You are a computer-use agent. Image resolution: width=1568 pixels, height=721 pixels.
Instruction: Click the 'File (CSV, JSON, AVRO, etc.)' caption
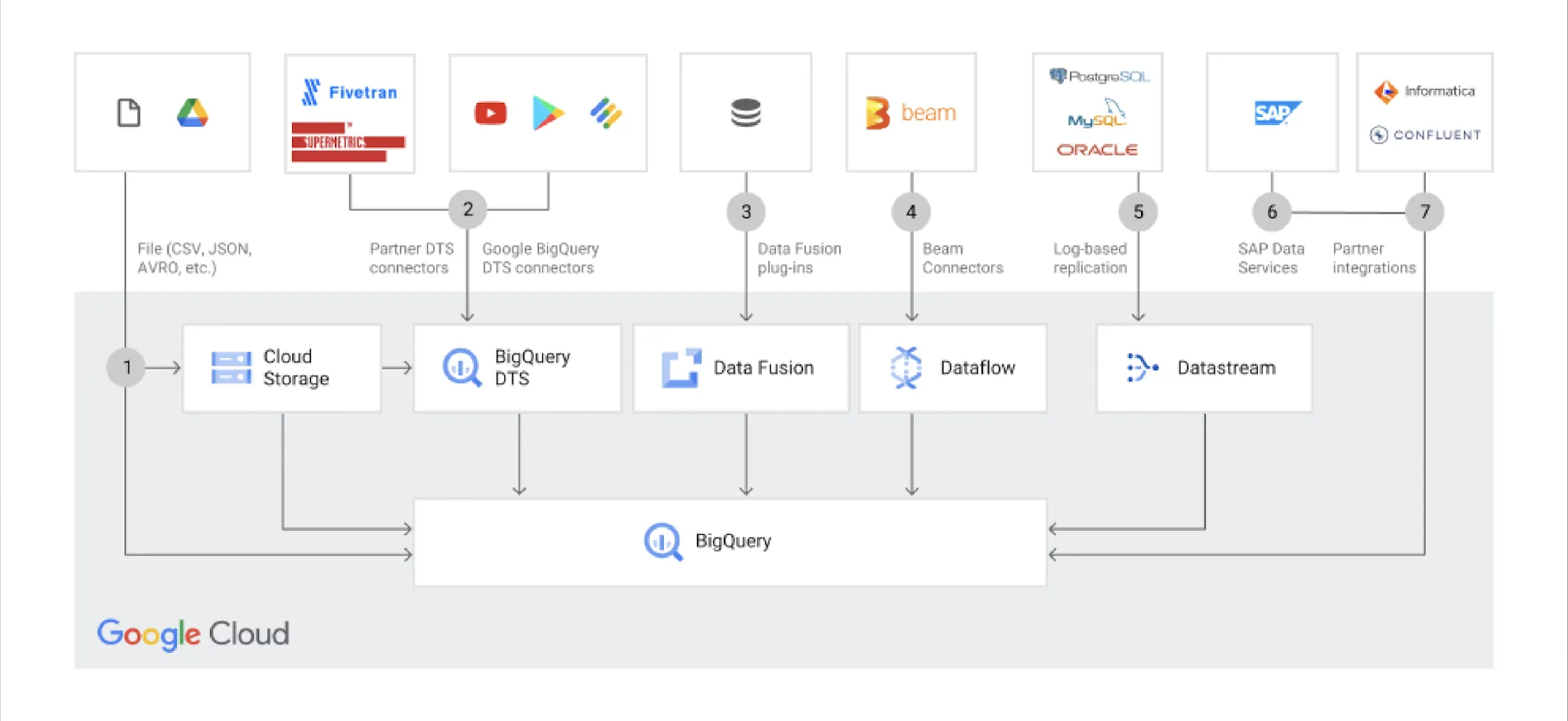pos(195,258)
